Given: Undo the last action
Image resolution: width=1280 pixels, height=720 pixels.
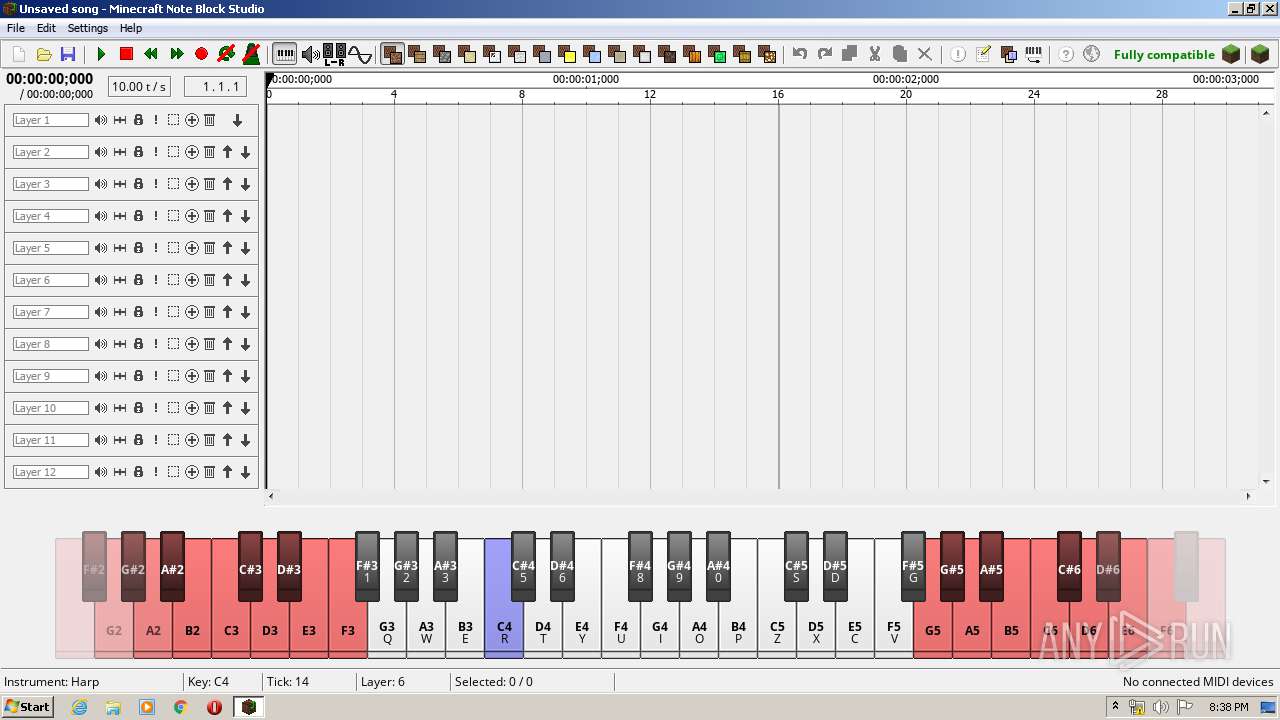Looking at the screenshot, I should 800,54.
